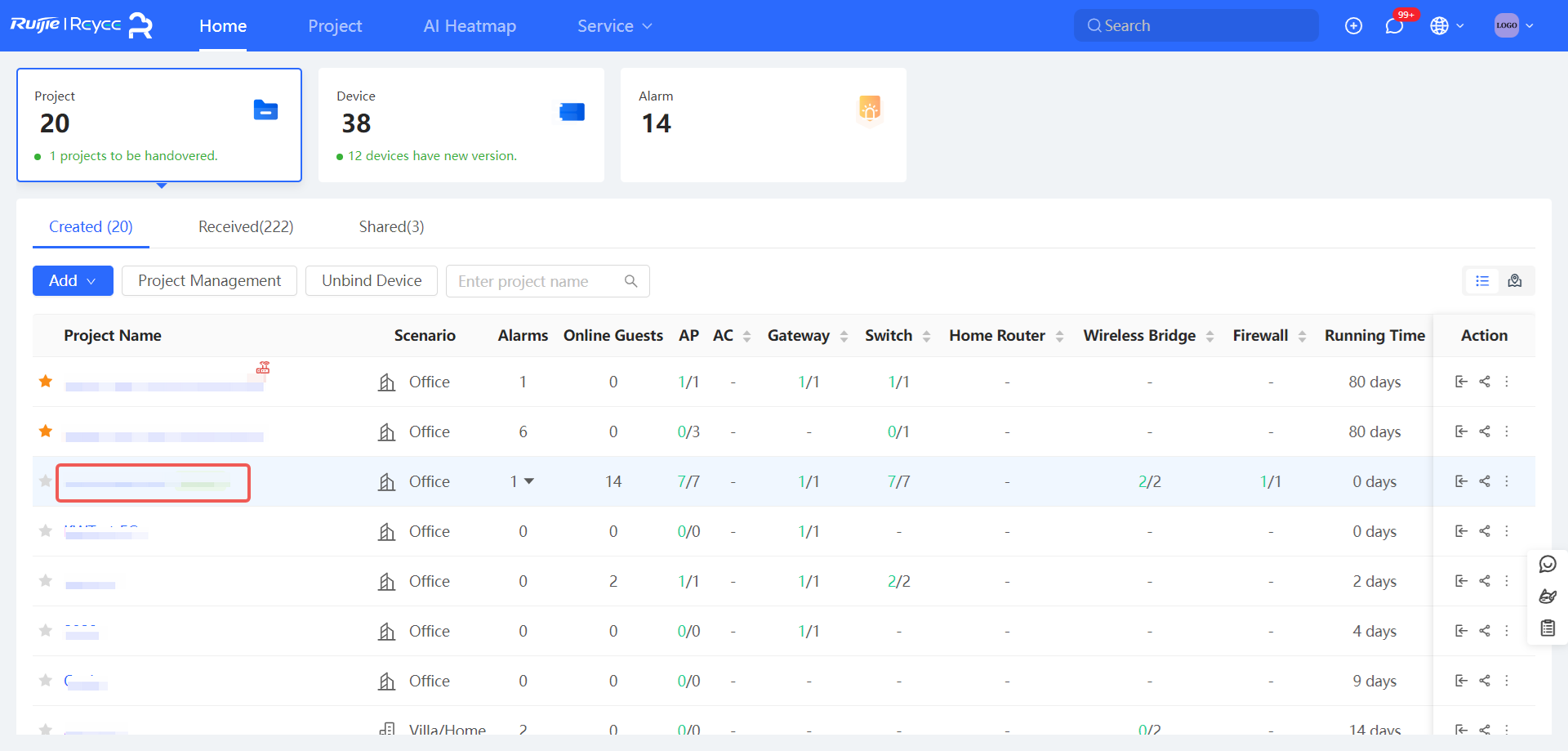Screen dimensions: 1568x751
Task: Select the list view icon
Action: [1482, 281]
